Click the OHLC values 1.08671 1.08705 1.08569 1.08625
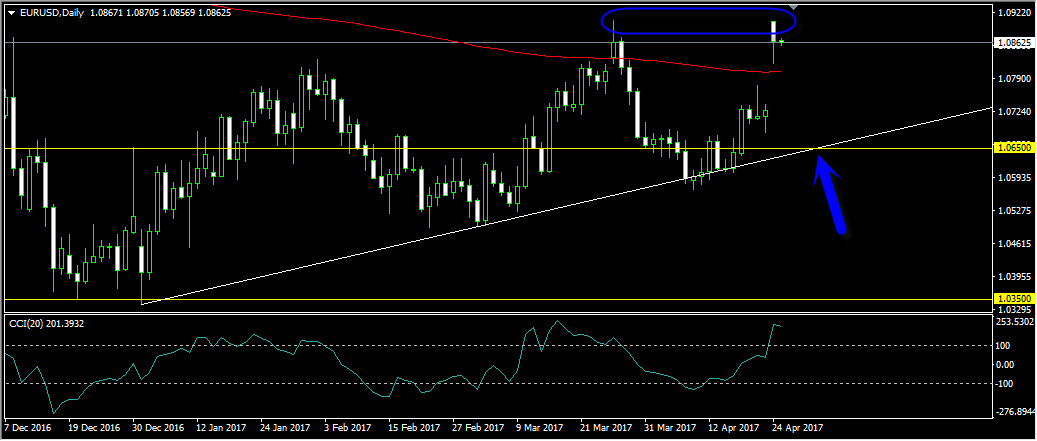1037x441 pixels. coord(161,13)
